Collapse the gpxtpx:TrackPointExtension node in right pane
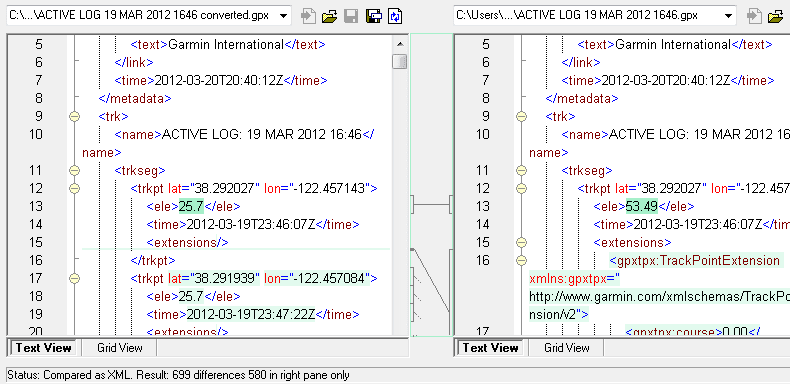The width and height of the screenshot is (790, 384). pyautogui.click(x=521, y=261)
